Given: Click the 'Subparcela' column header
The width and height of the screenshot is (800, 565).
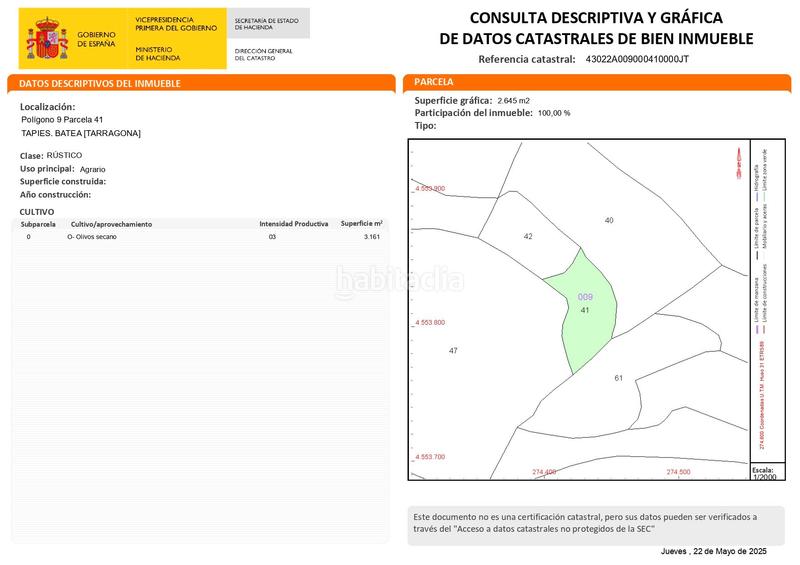Looking at the screenshot, I should (38, 224).
